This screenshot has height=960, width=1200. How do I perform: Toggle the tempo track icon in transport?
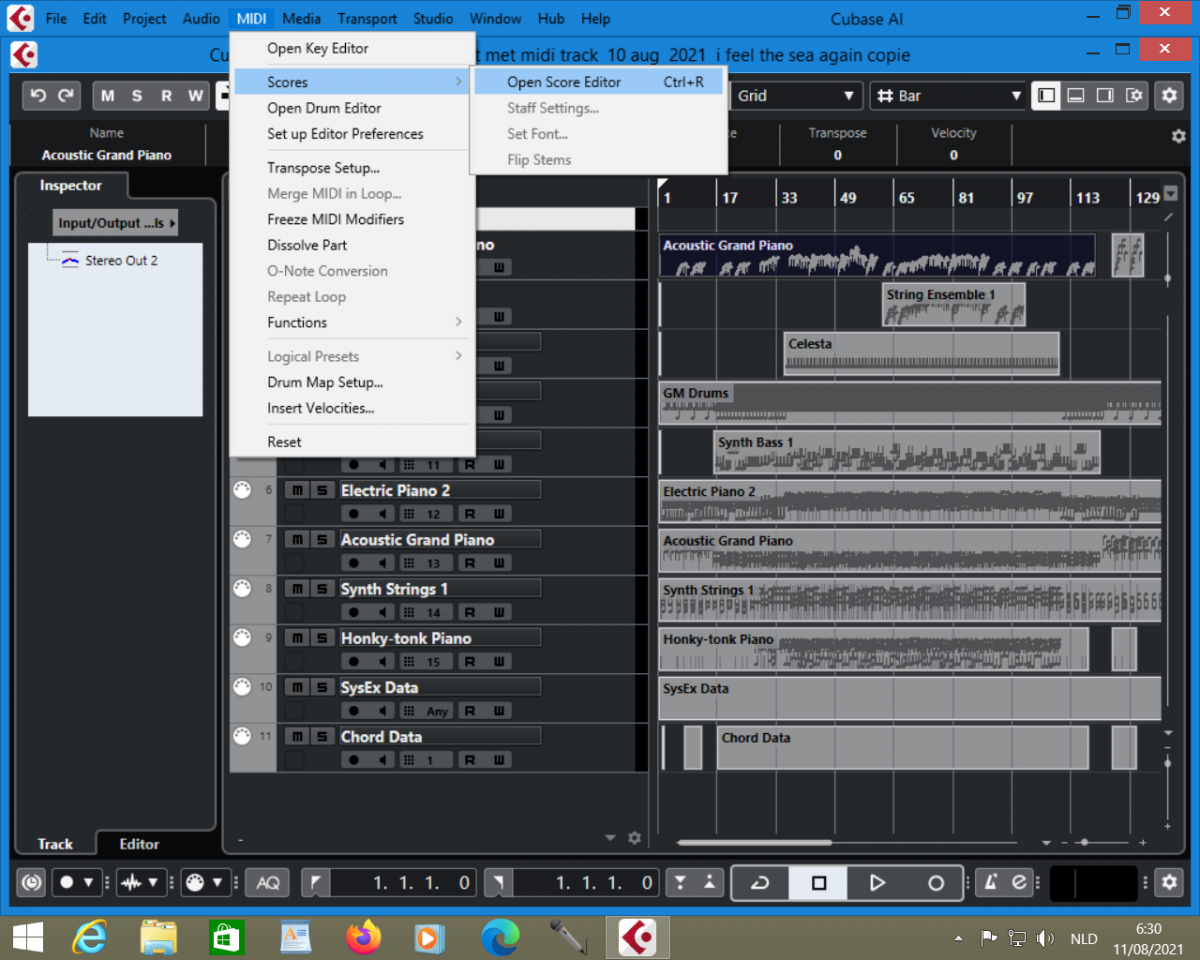[1019, 883]
